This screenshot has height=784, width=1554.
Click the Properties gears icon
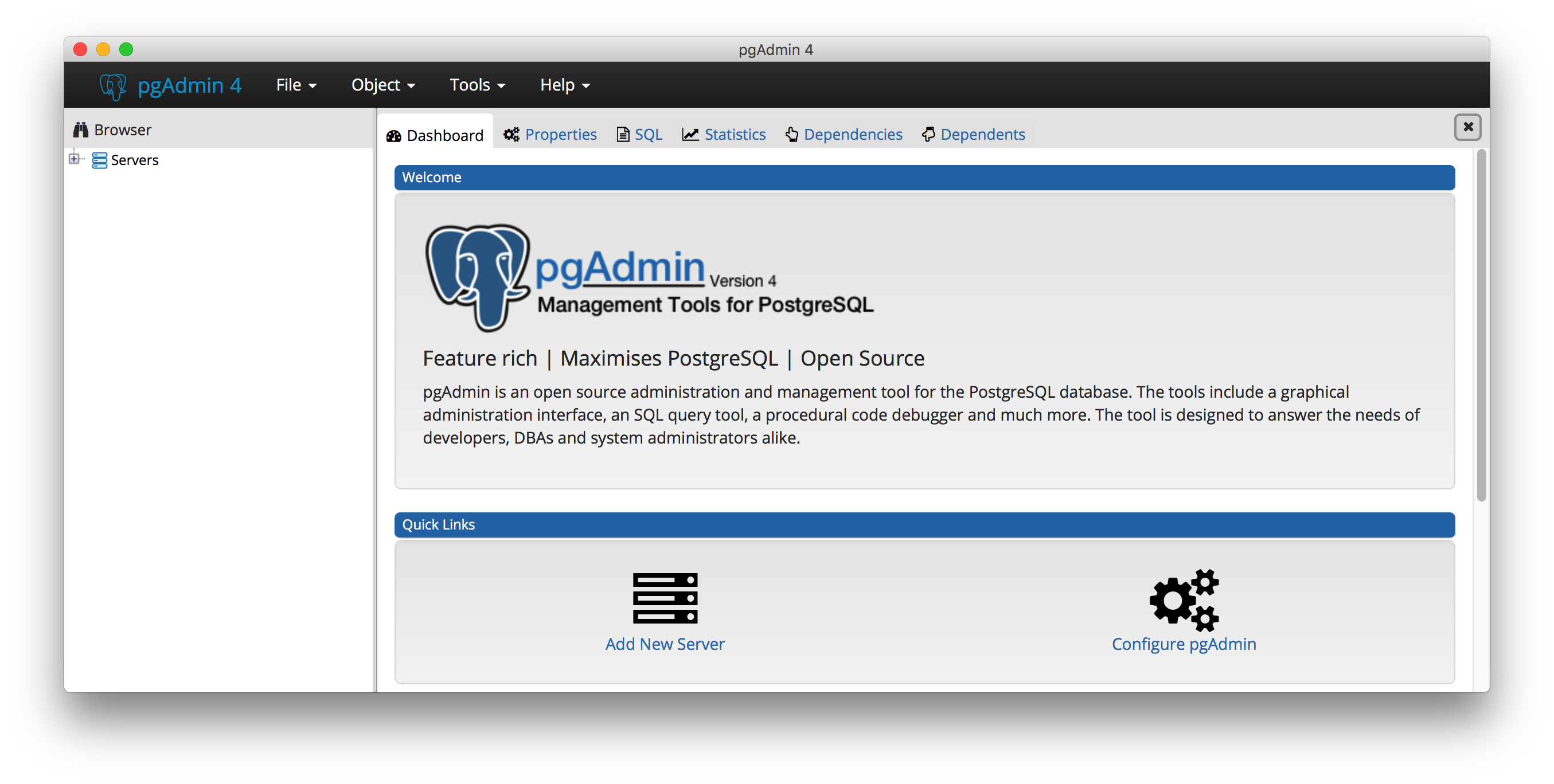(x=512, y=135)
